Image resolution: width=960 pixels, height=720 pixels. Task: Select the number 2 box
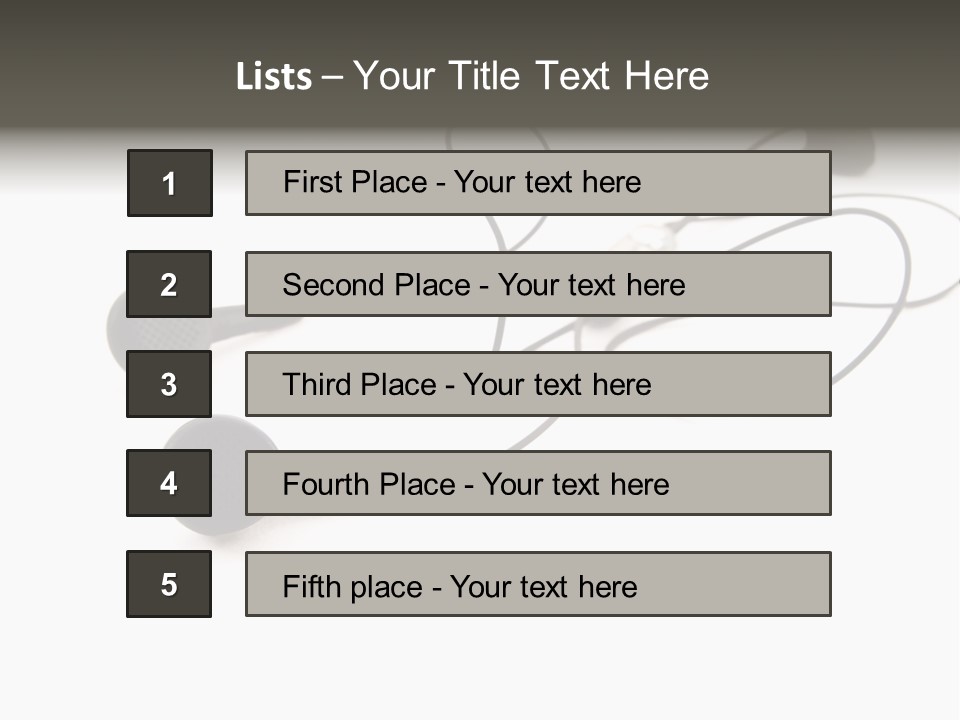[x=169, y=284]
